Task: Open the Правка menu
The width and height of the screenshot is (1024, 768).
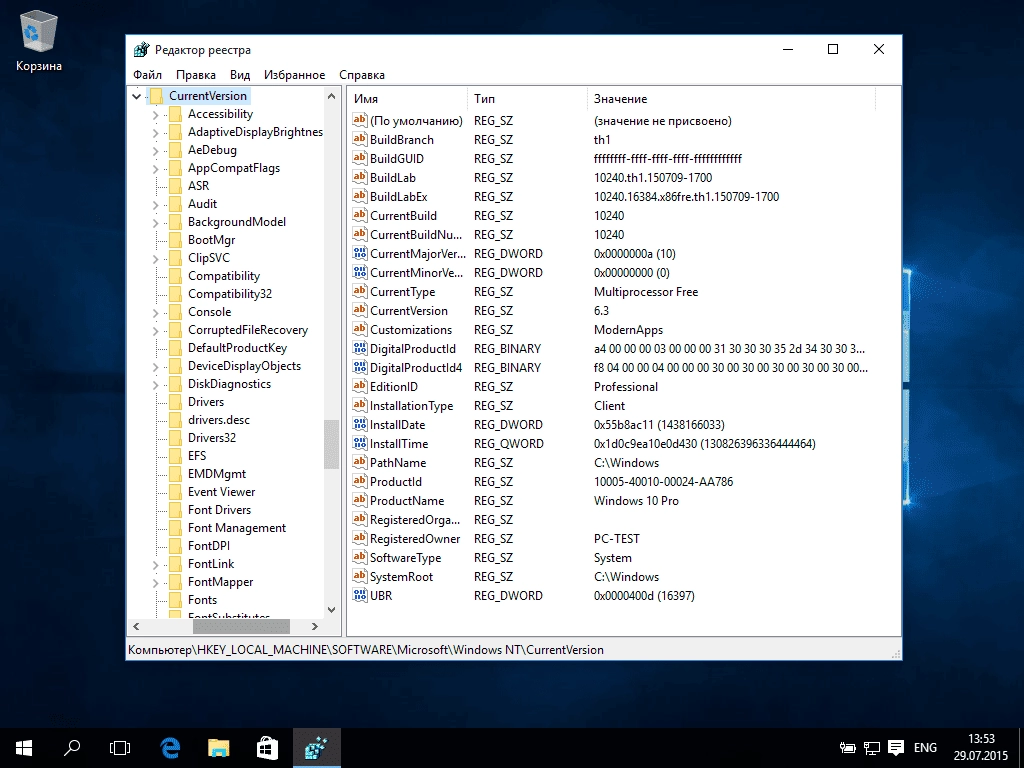Action: point(196,74)
